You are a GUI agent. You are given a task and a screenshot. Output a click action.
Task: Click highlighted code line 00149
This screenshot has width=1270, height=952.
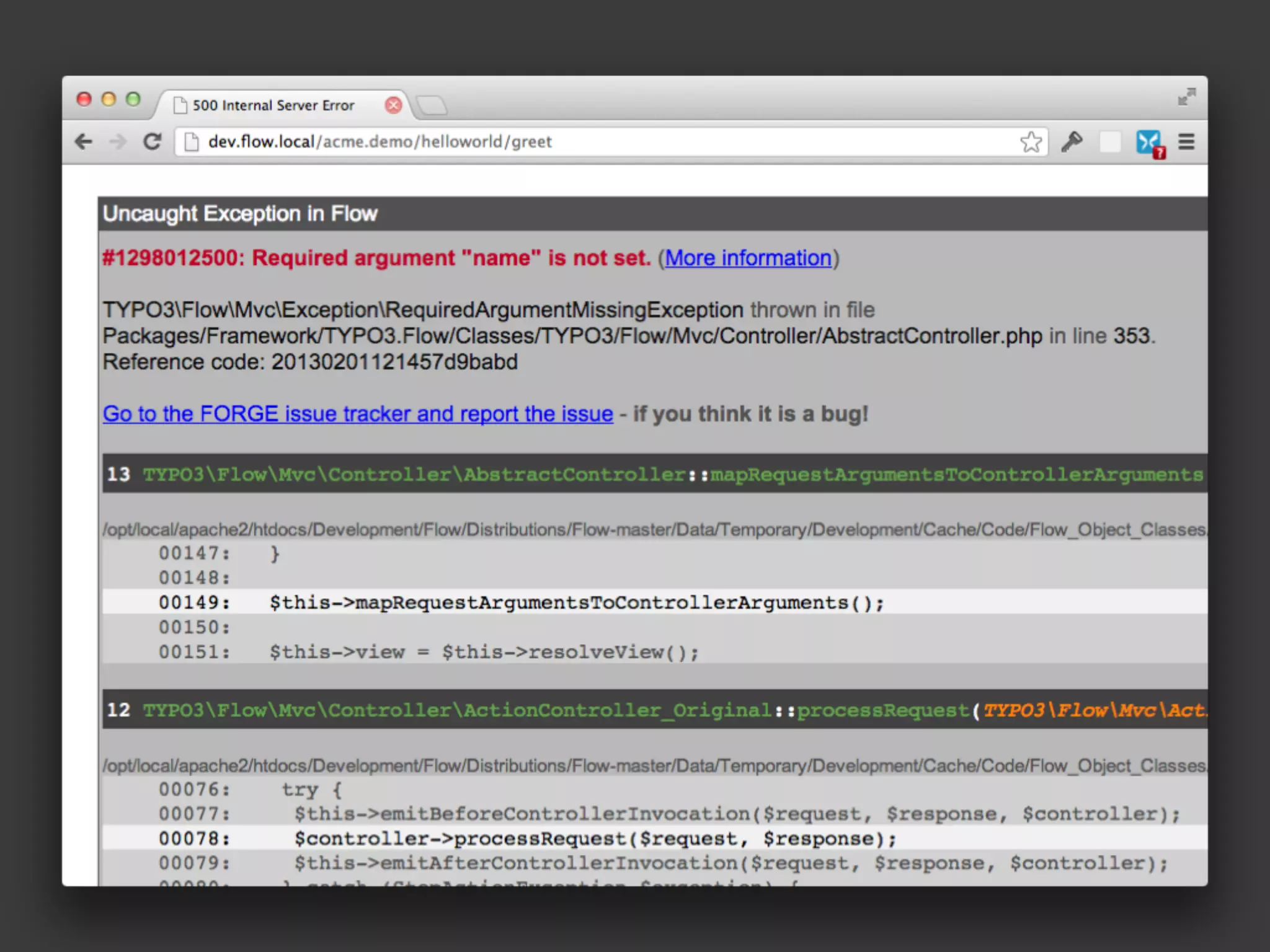pyautogui.click(x=577, y=602)
